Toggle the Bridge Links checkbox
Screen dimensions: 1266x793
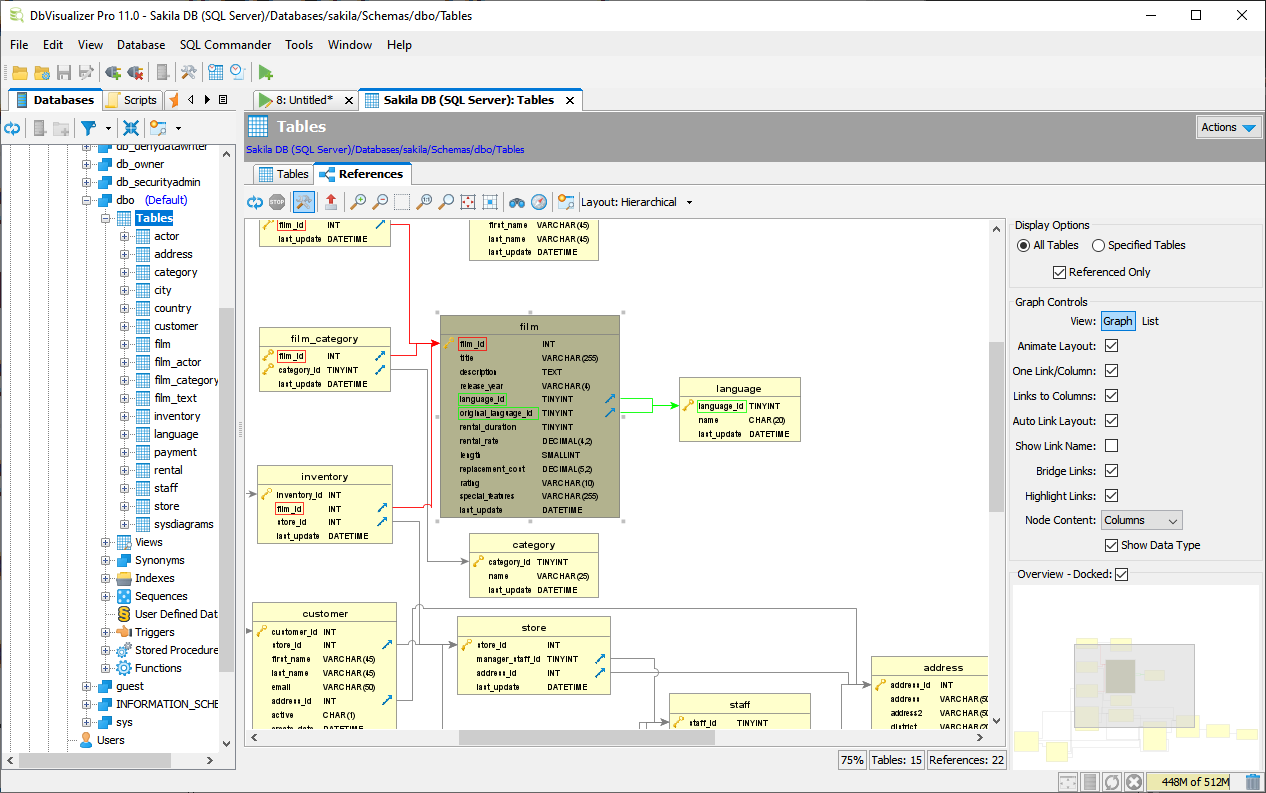point(1111,471)
